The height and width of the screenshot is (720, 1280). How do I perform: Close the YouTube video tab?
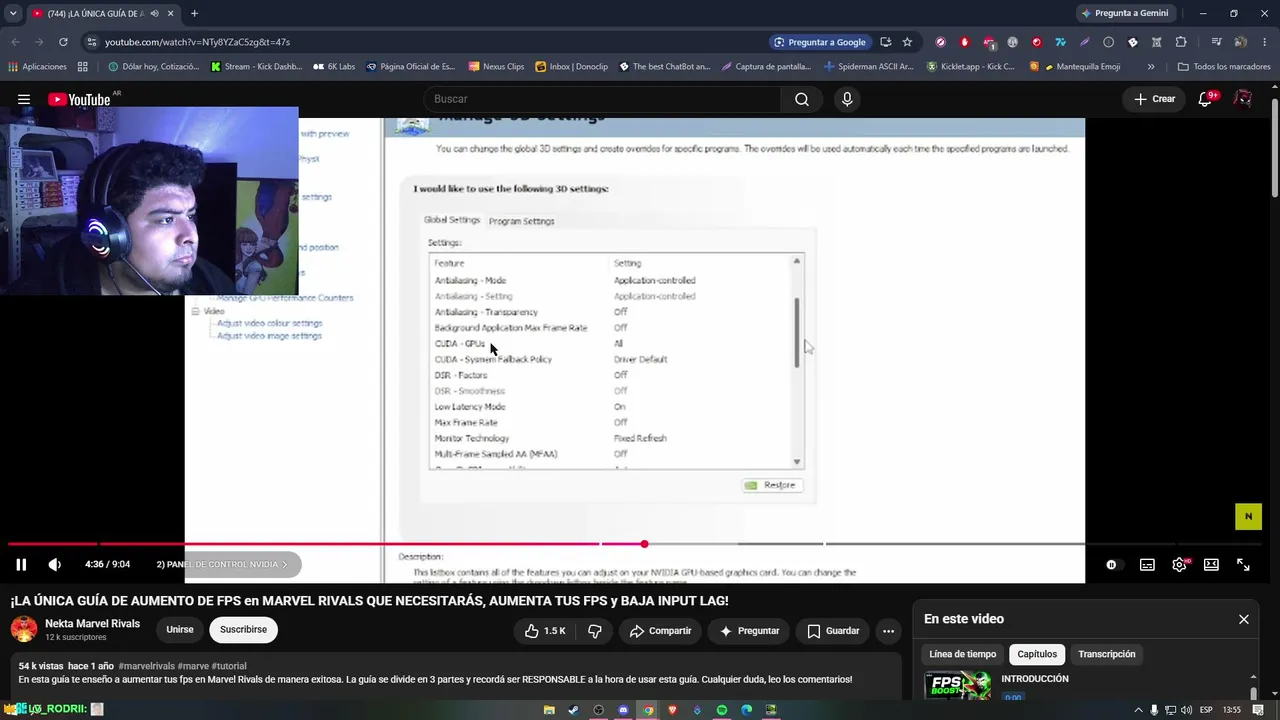[x=171, y=13]
